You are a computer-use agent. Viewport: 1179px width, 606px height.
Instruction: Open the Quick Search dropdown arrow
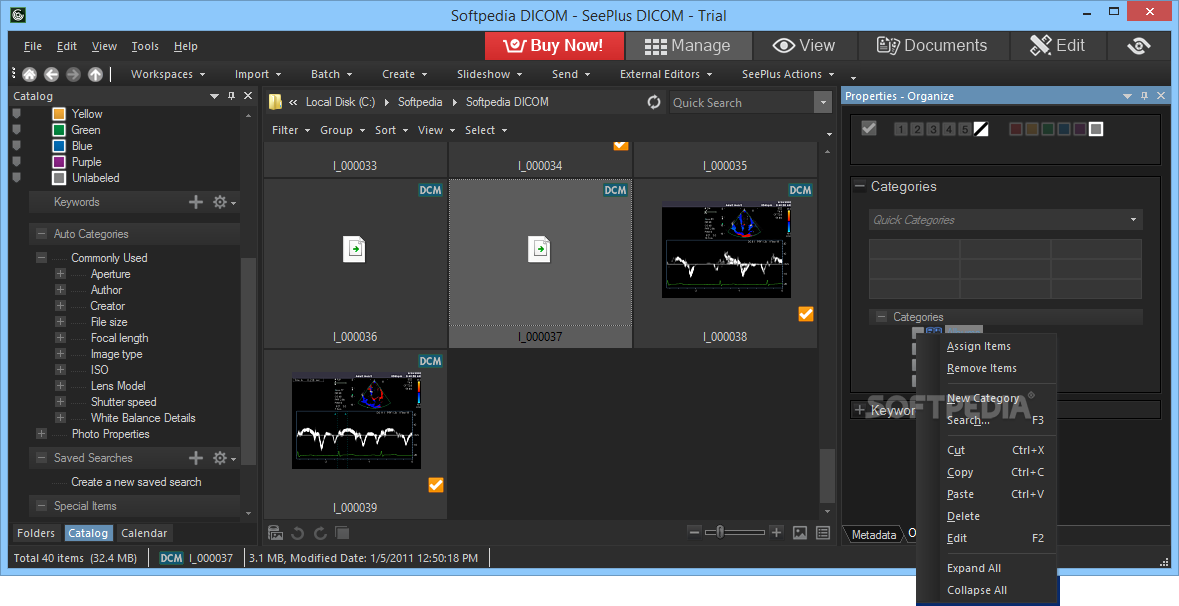823,102
